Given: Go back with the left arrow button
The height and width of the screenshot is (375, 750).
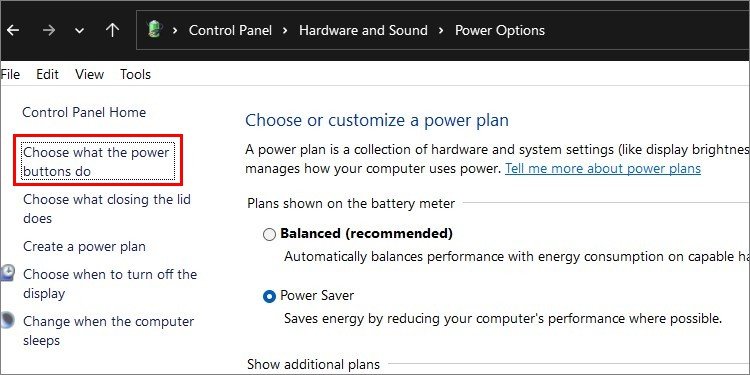Looking at the screenshot, I should click(x=12, y=31).
